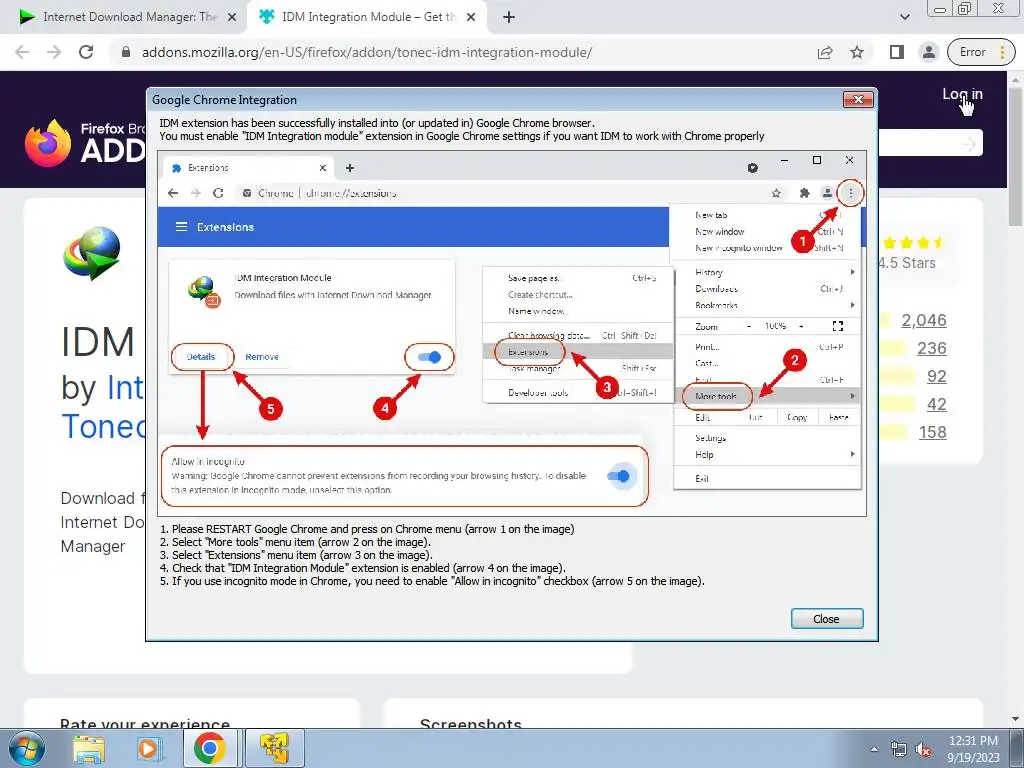1024x768 pixels.
Task: Open a new browser tab
Action: point(509,18)
